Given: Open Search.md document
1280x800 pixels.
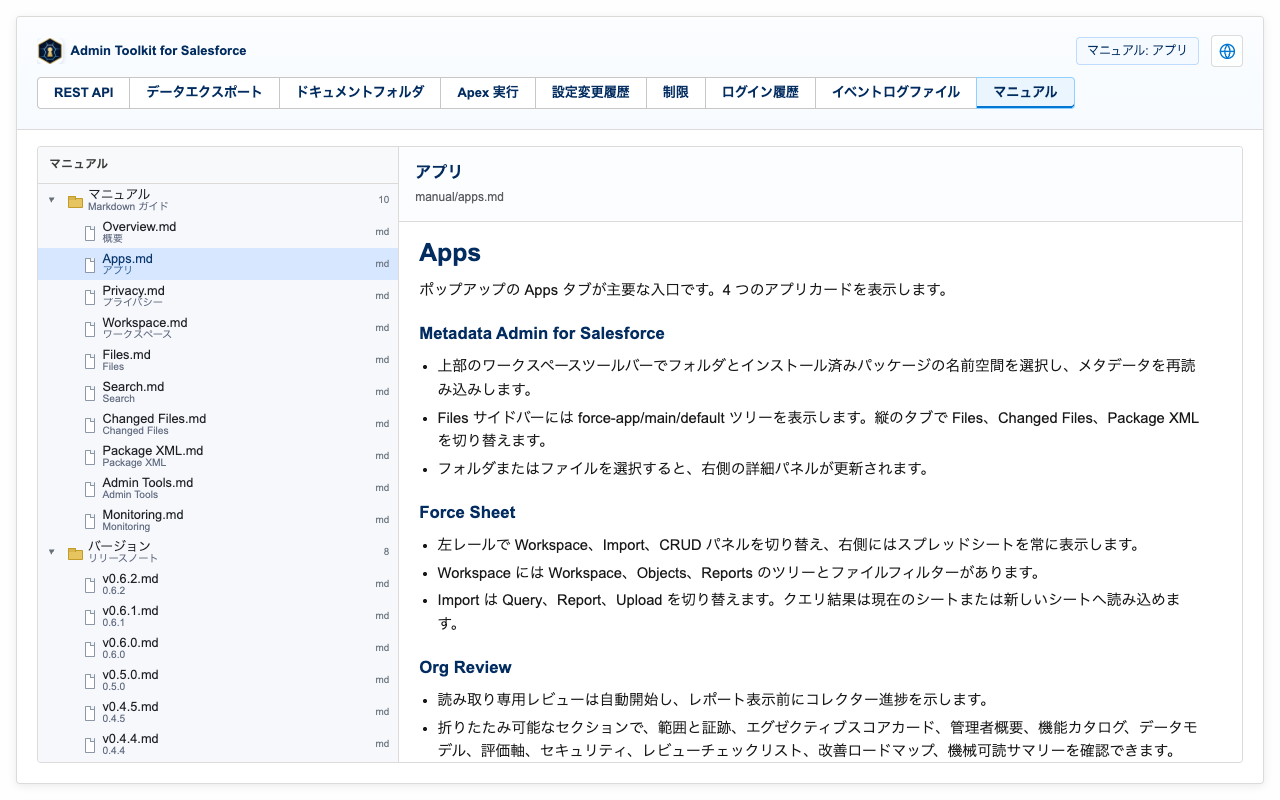Looking at the screenshot, I should (x=218, y=392).
